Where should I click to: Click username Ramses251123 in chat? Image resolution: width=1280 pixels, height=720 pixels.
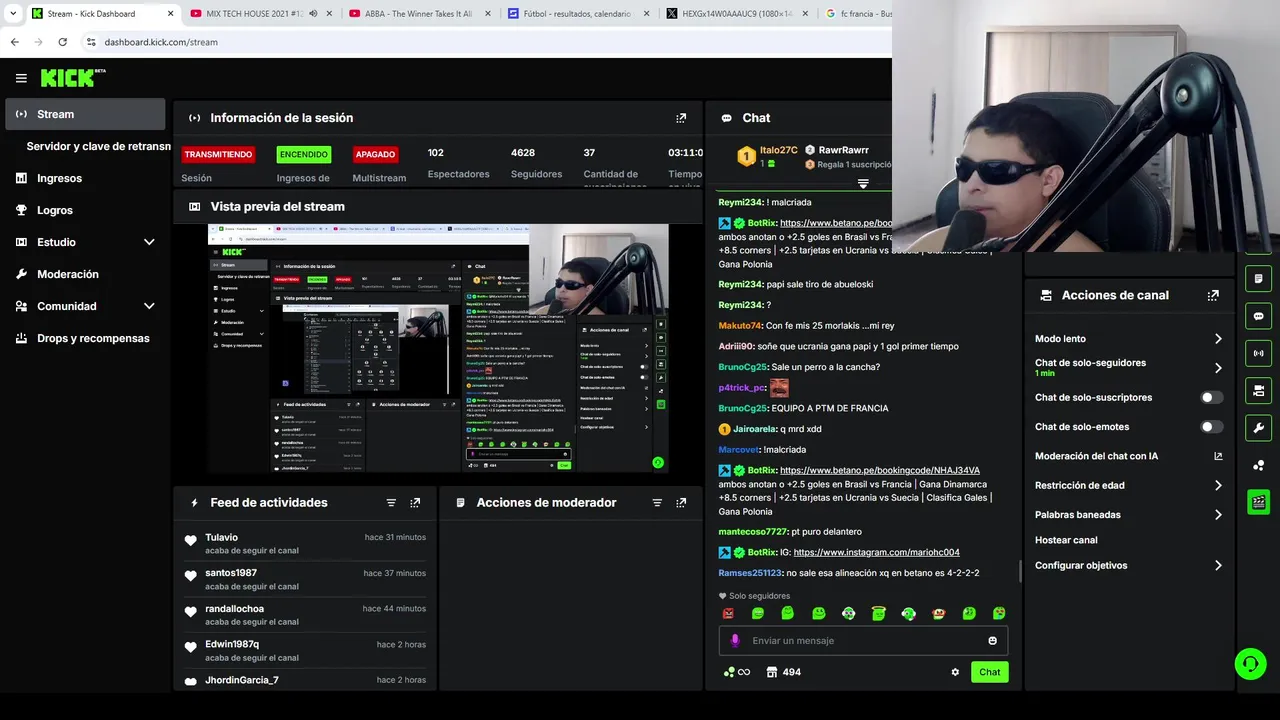(x=750, y=573)
